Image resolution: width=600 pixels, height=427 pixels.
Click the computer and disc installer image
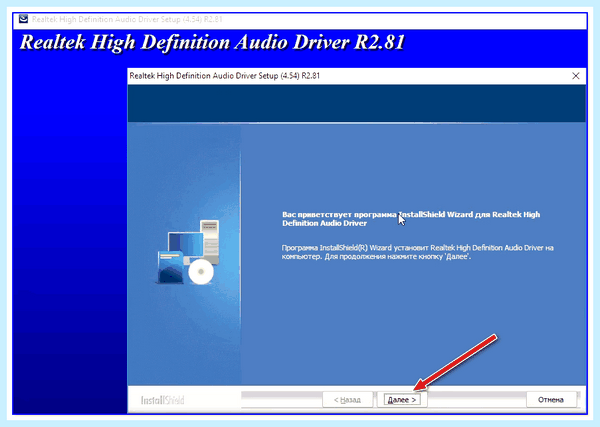point(188,252)
